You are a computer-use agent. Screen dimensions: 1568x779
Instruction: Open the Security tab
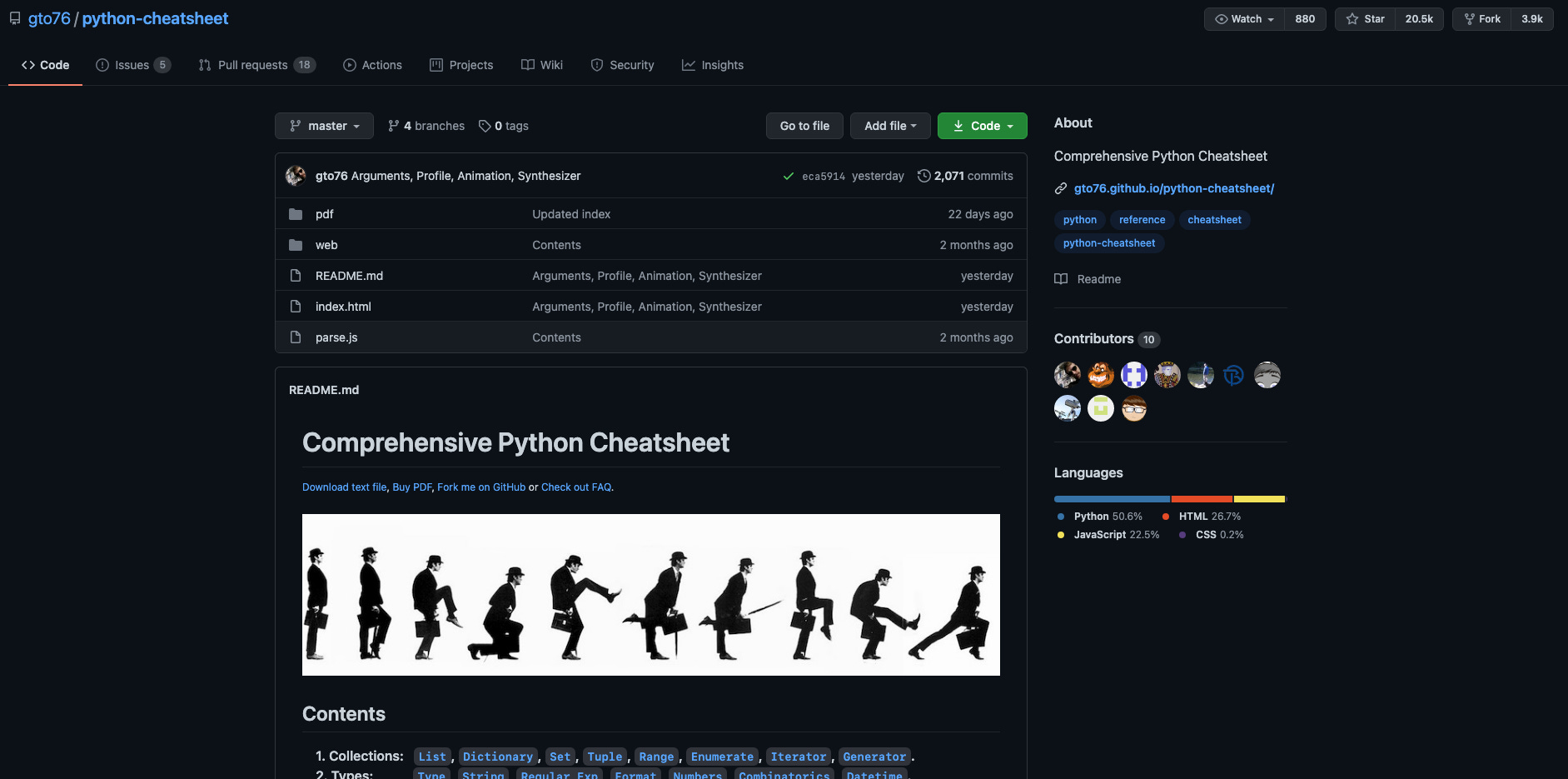click(x=622, y=65)
